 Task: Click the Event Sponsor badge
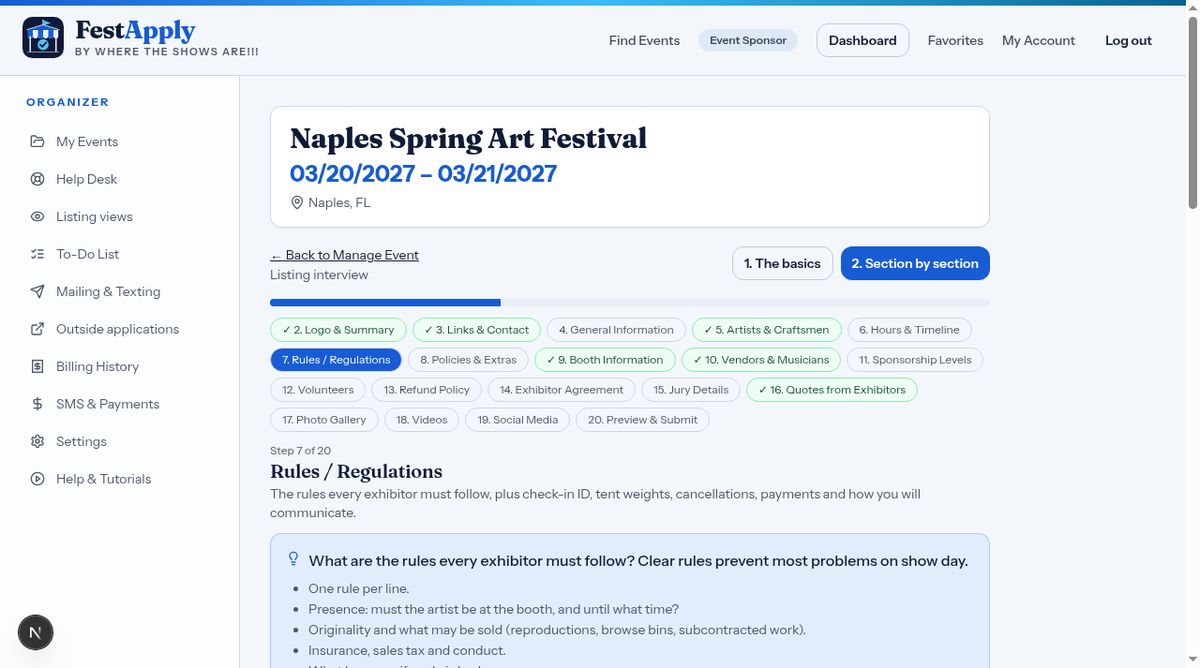[748, 41]
